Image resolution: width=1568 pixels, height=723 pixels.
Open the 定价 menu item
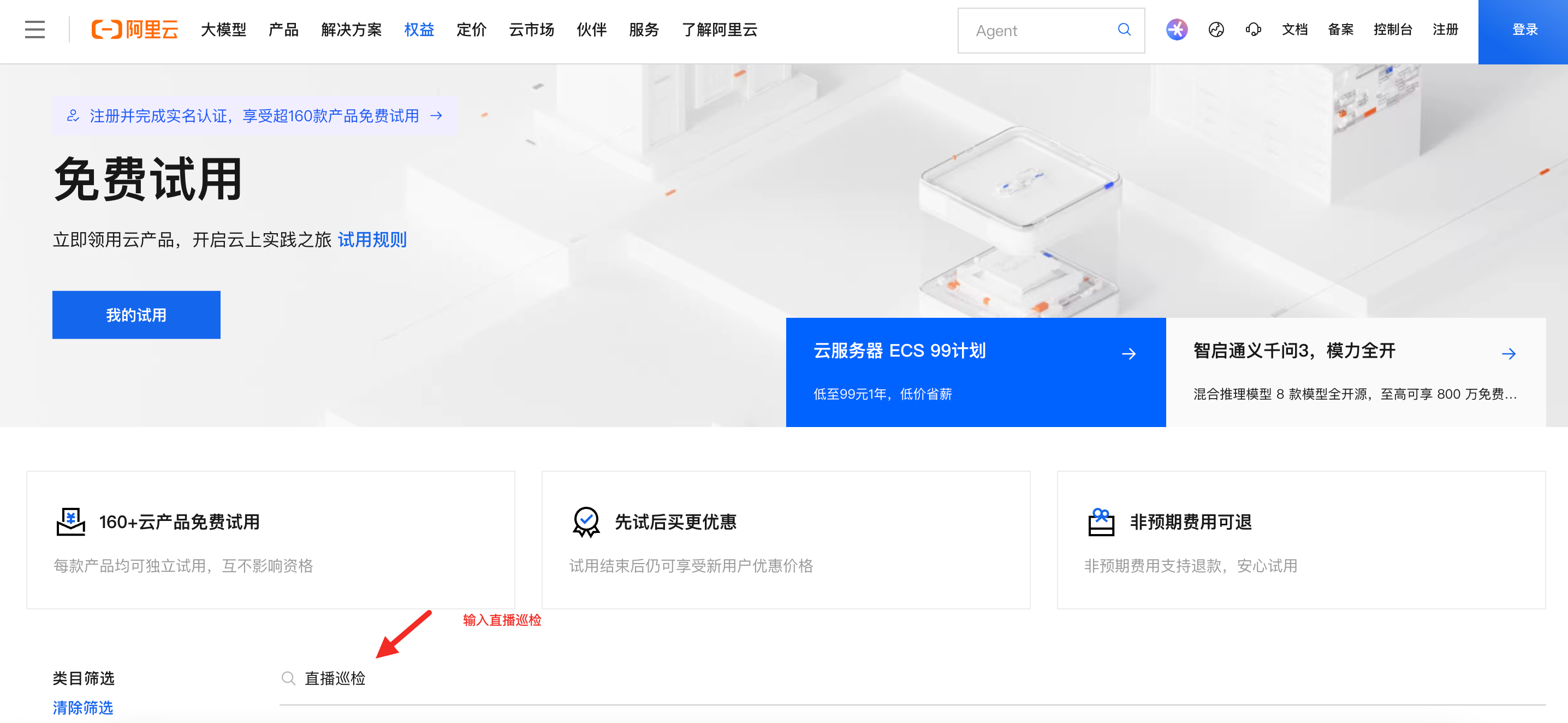[471, 29]
